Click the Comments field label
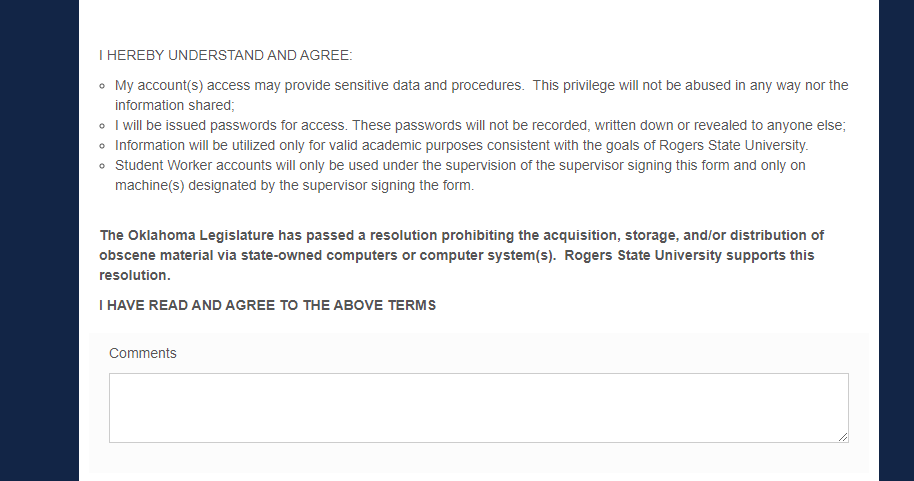 (x=143, y=353)
